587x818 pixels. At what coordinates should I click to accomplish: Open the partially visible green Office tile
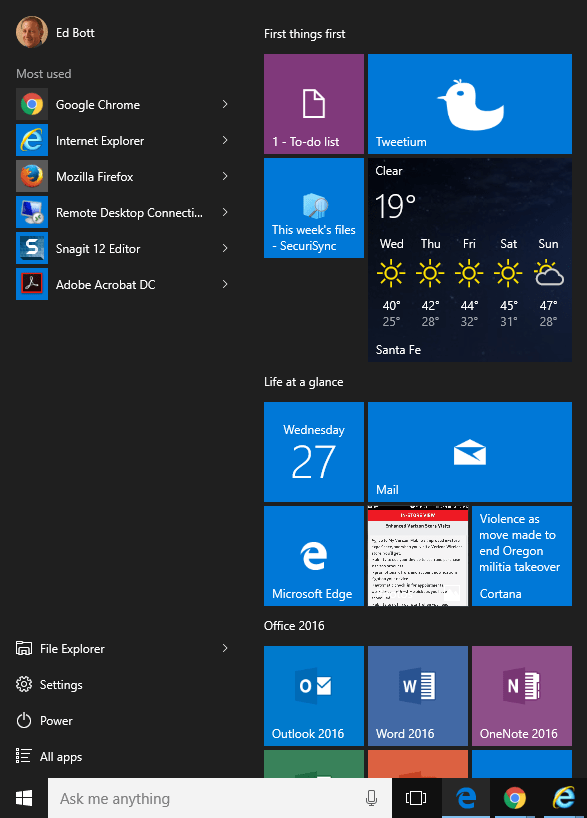[314, 764]
